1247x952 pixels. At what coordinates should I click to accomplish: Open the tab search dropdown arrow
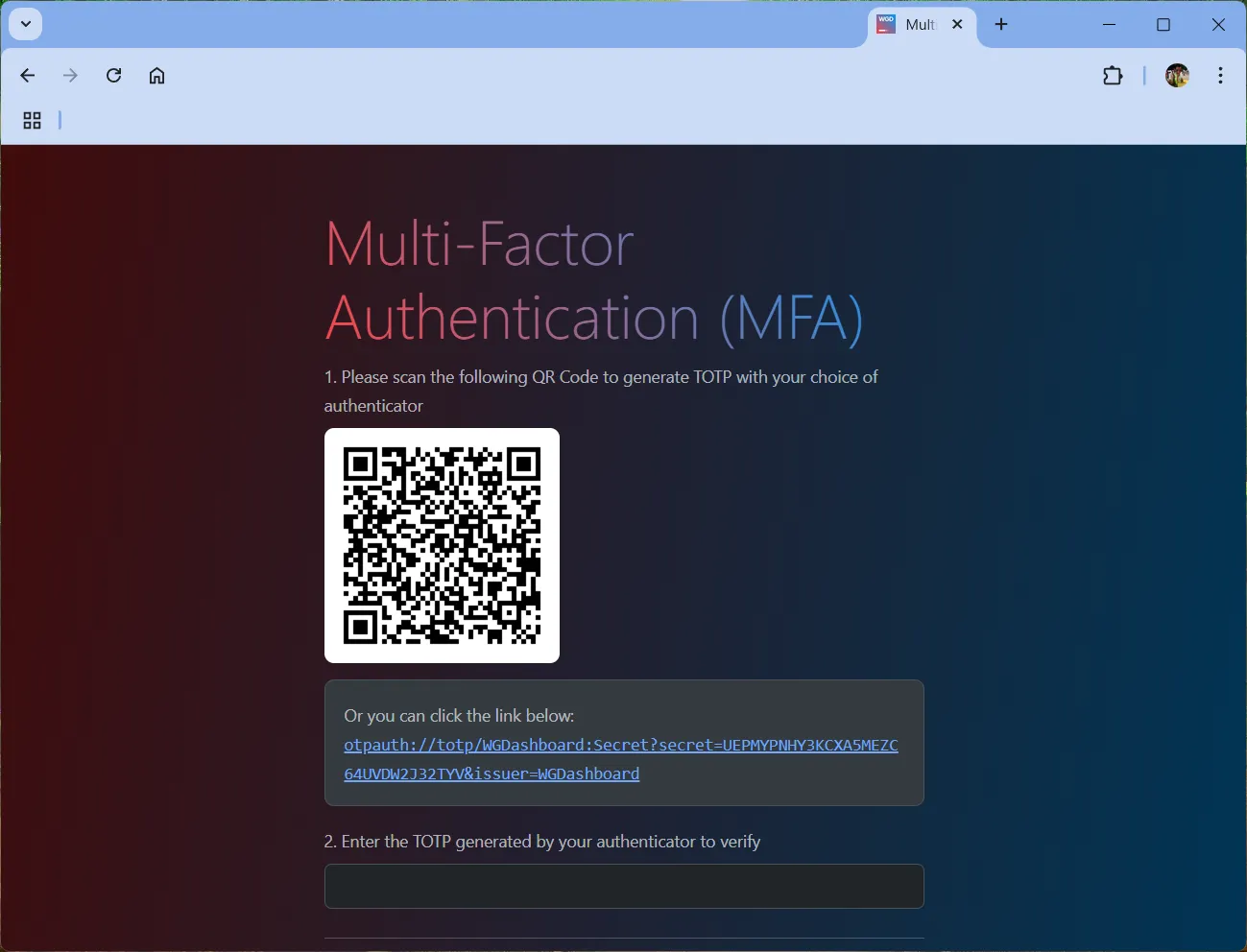click(26, 24)
